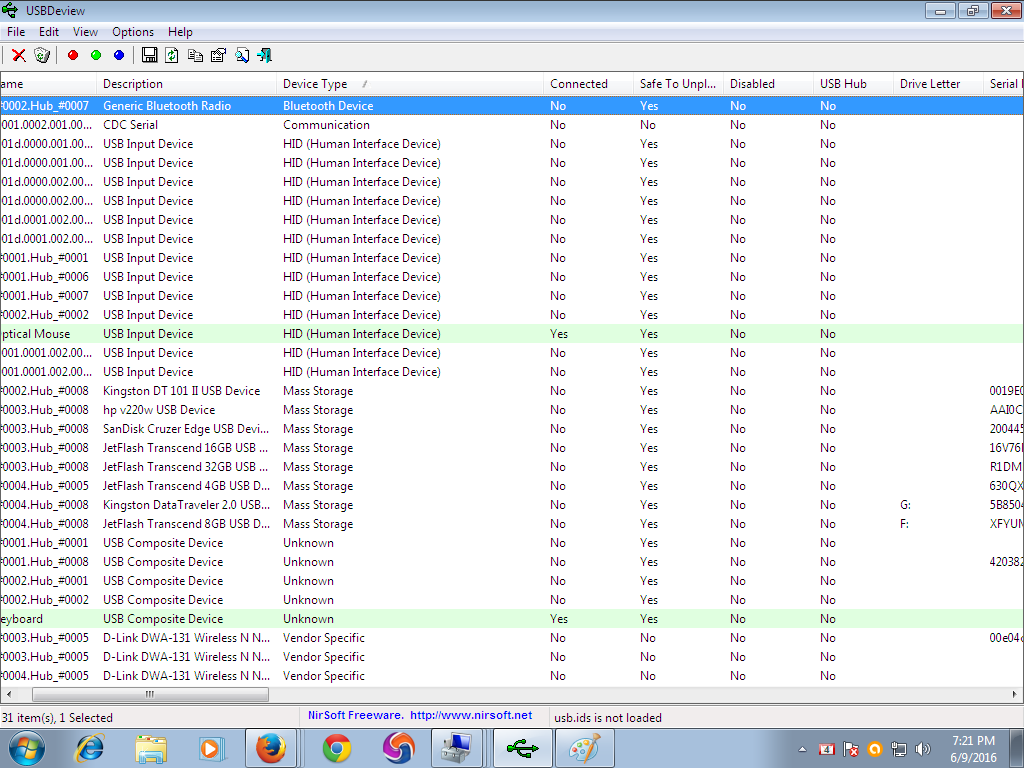Sort by the Disabled column header
The image size is (1024, 768).
pos(769,84)
